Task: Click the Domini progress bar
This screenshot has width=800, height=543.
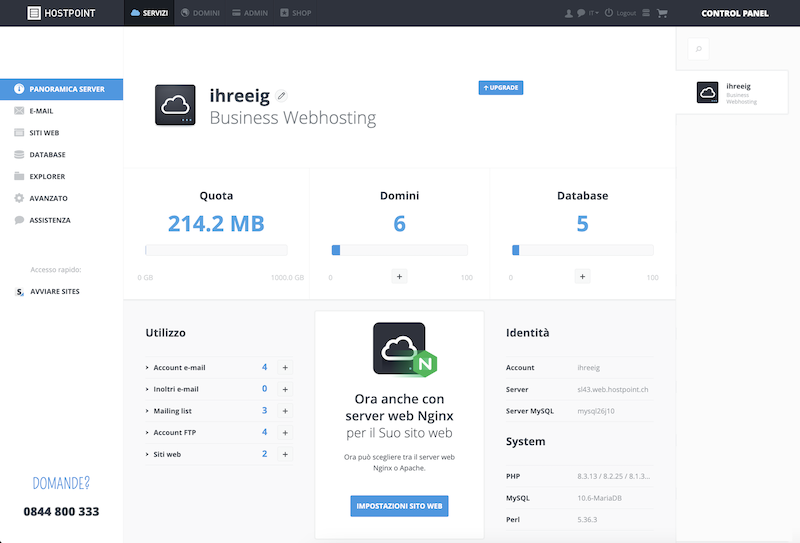Action: coord(399,250)
